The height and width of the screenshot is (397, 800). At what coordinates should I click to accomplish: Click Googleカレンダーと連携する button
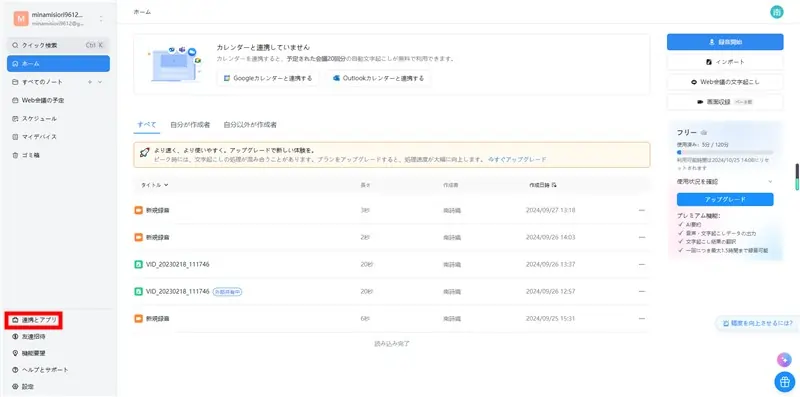click(x=268, y=78)
